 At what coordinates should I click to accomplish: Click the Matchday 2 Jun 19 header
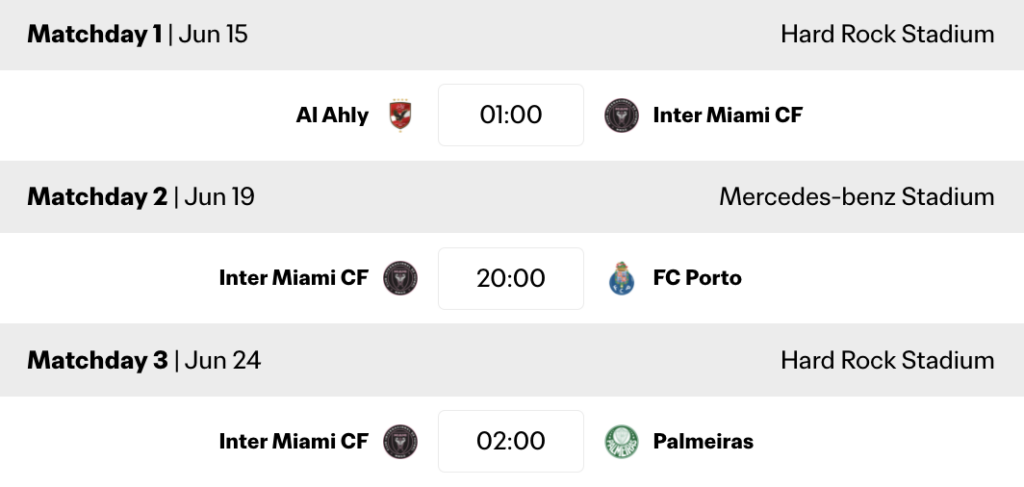point(141,197)
